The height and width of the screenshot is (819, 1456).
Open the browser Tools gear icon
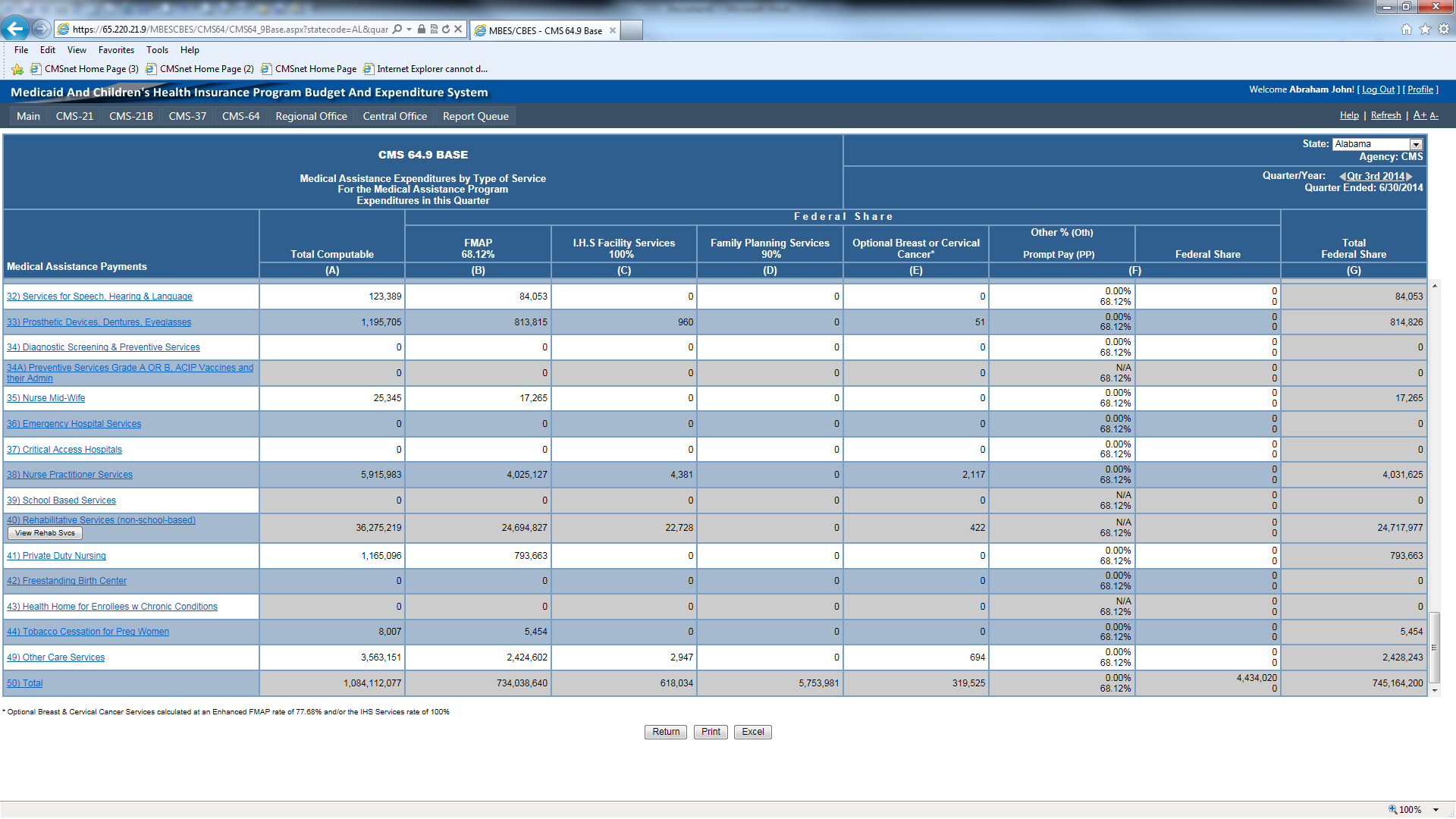pyautogui.click(x=1444, y=30)
